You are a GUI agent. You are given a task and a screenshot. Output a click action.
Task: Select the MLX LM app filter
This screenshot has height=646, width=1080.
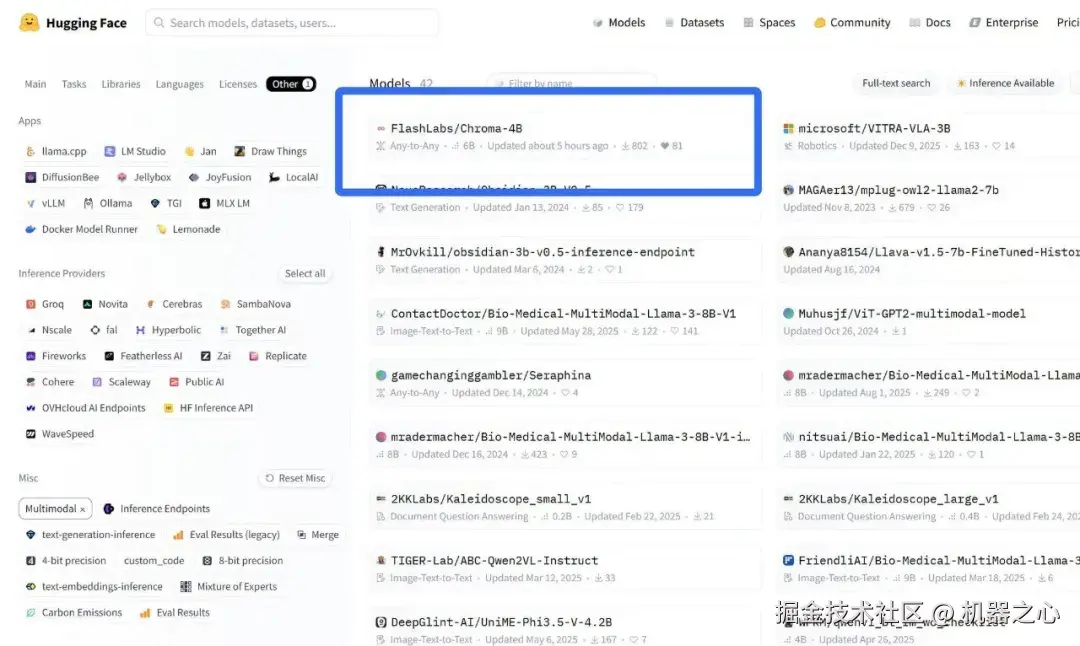[225, 203]
